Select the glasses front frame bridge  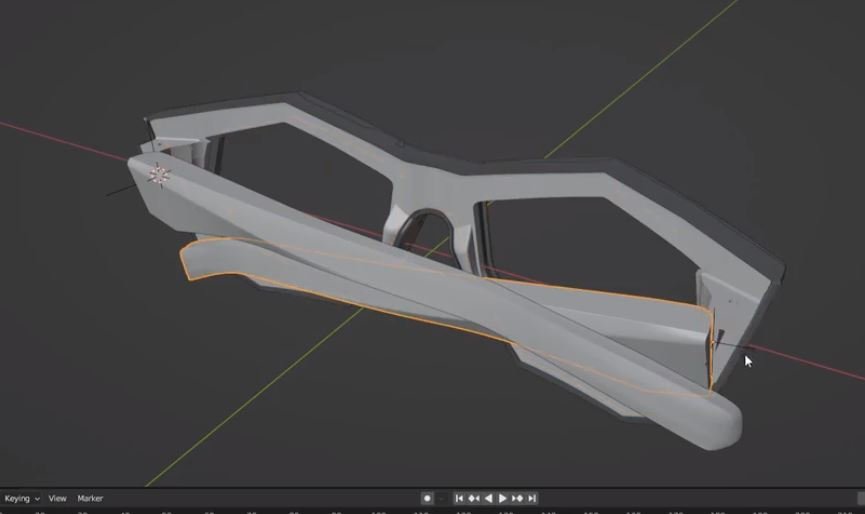(x=436, y=188)
